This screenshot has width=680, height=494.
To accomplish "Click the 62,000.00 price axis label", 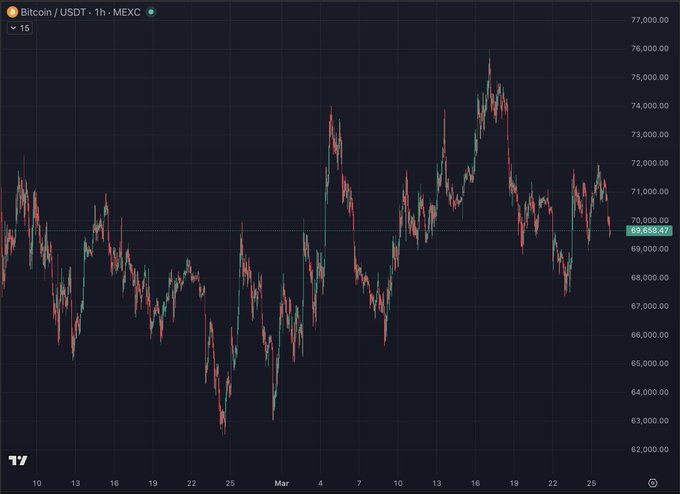I will tap(649, 449).
